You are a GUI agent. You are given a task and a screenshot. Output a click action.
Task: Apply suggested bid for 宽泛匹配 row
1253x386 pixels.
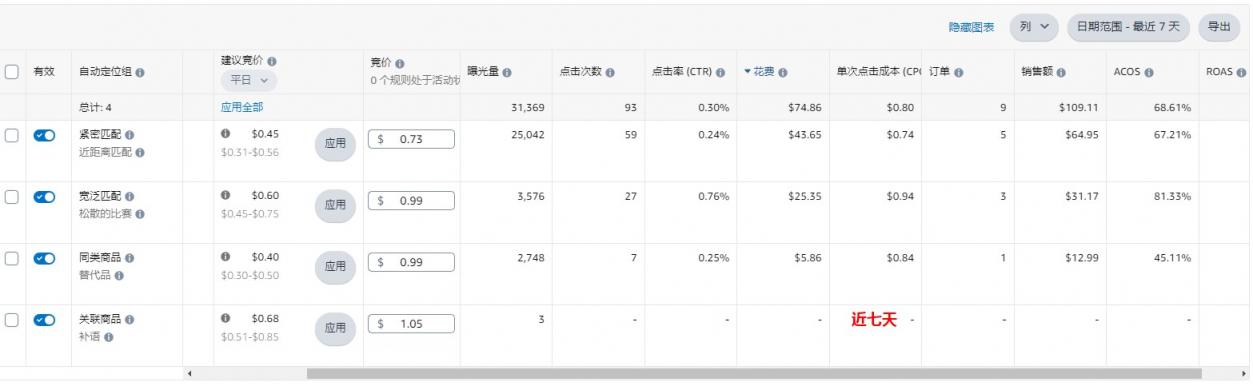tap(335, 206)
